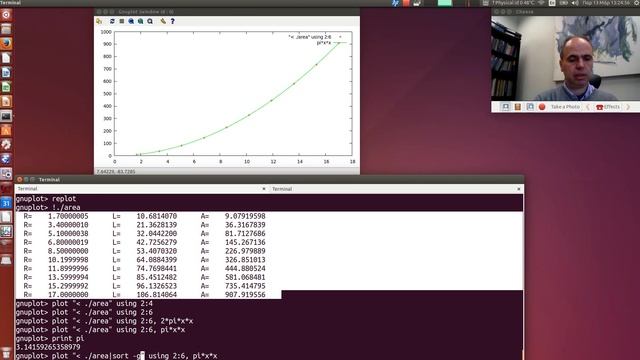
Task: Click the Cheese webcam preview
Action: pyautogui.click(x=565, y=58)
